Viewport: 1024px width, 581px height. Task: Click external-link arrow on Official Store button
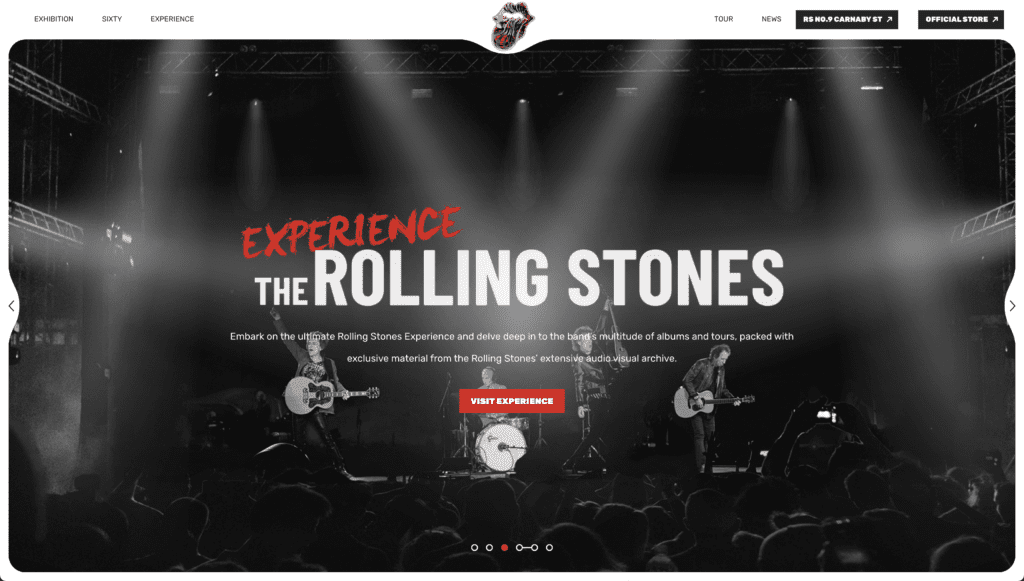pos(995,20)
